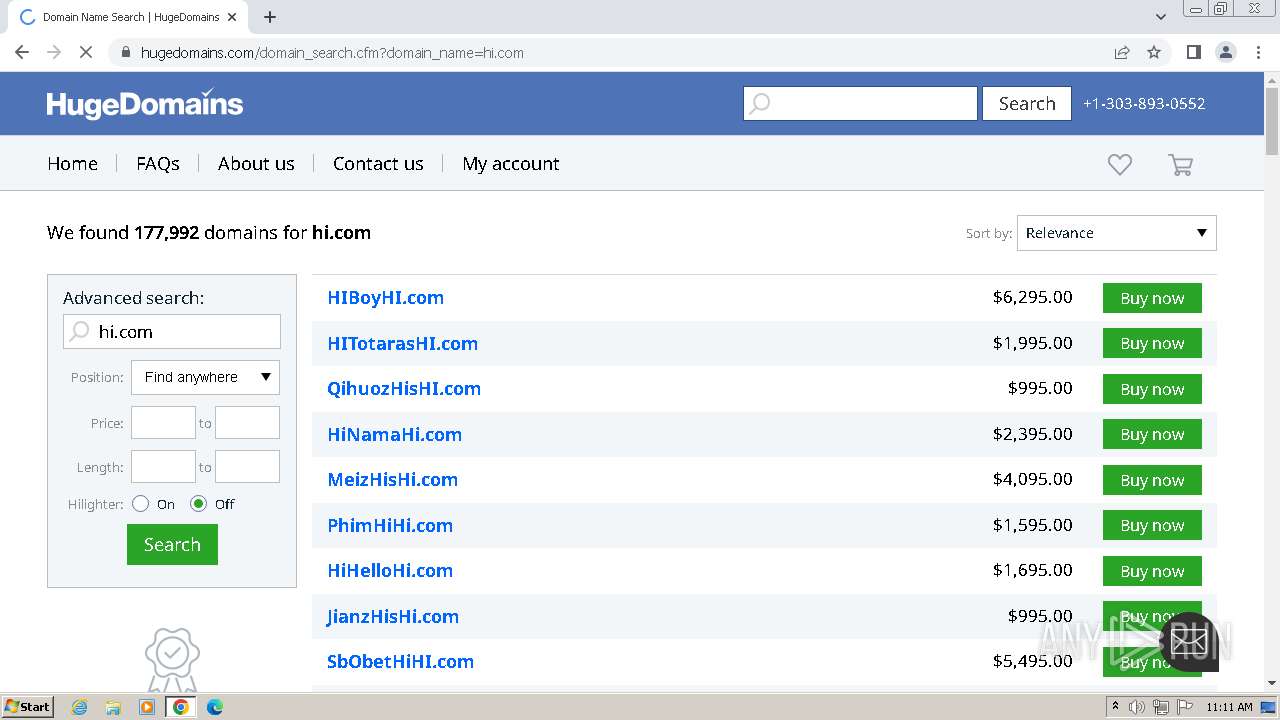
Task: Buy now HiNamaHi.com
Action: tap(1152, 434)
